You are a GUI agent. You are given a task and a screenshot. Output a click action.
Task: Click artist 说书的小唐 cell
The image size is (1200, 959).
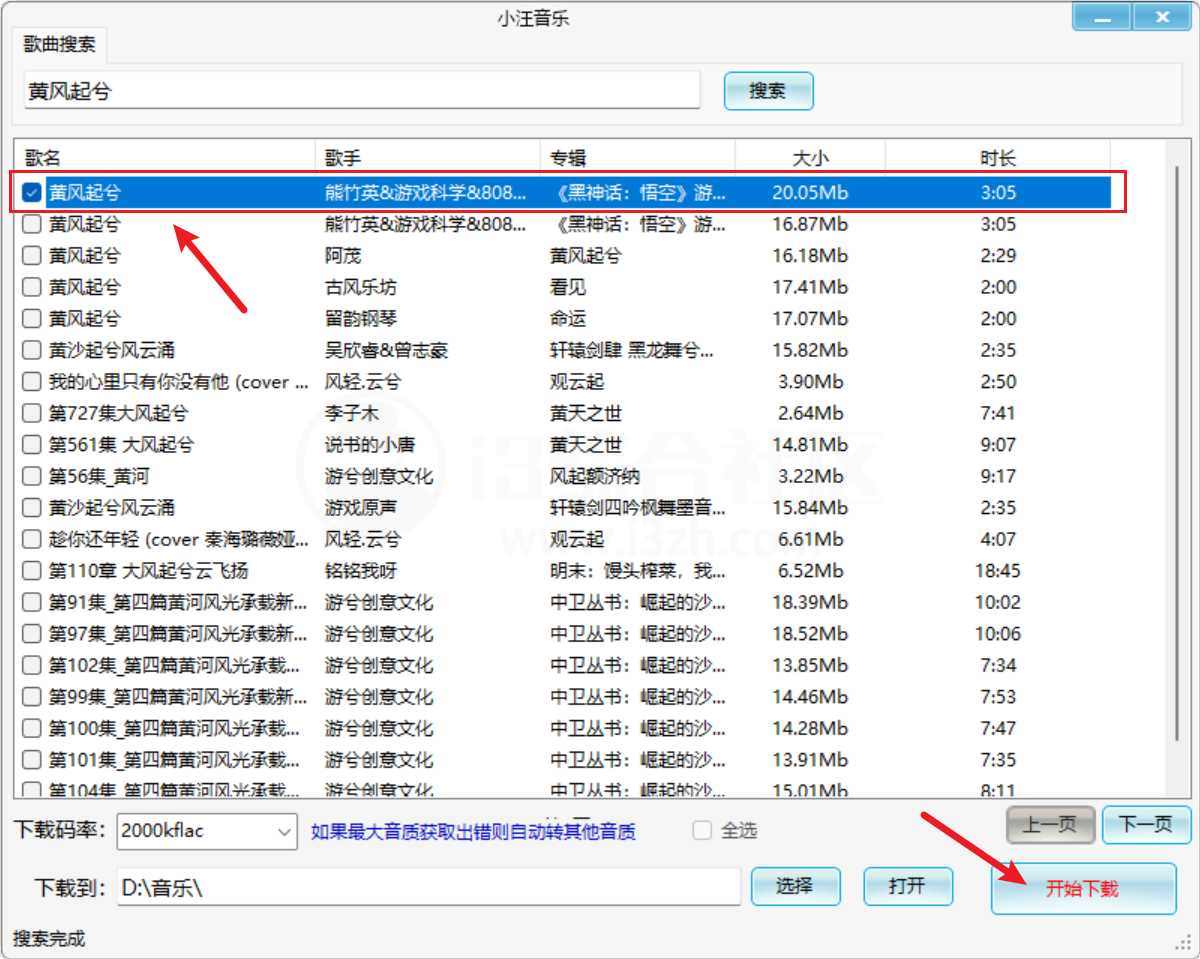(x=370, y=444)
